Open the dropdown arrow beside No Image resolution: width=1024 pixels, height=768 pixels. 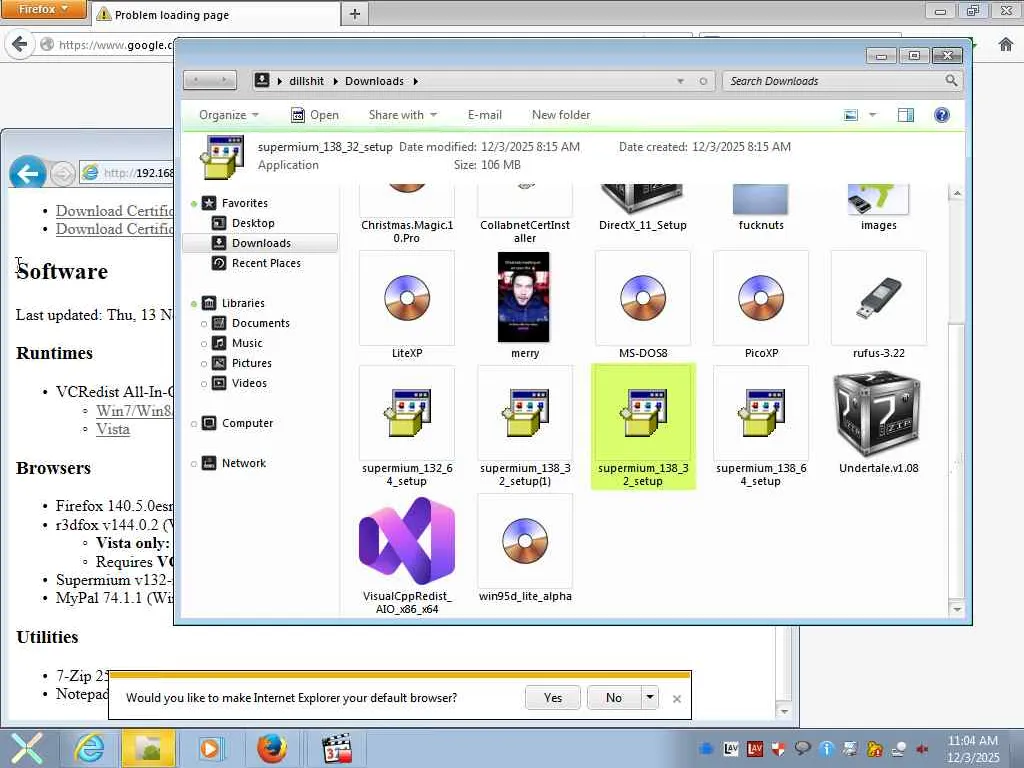pos(650,697)
